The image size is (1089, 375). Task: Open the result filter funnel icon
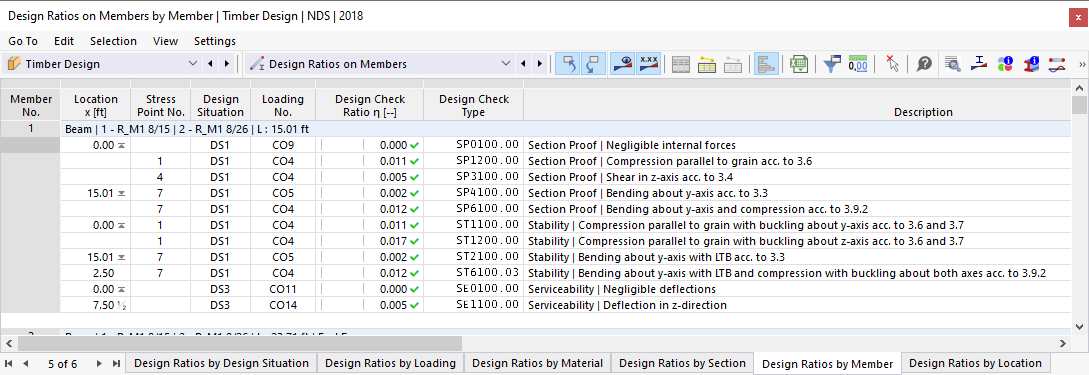[831, 64]
